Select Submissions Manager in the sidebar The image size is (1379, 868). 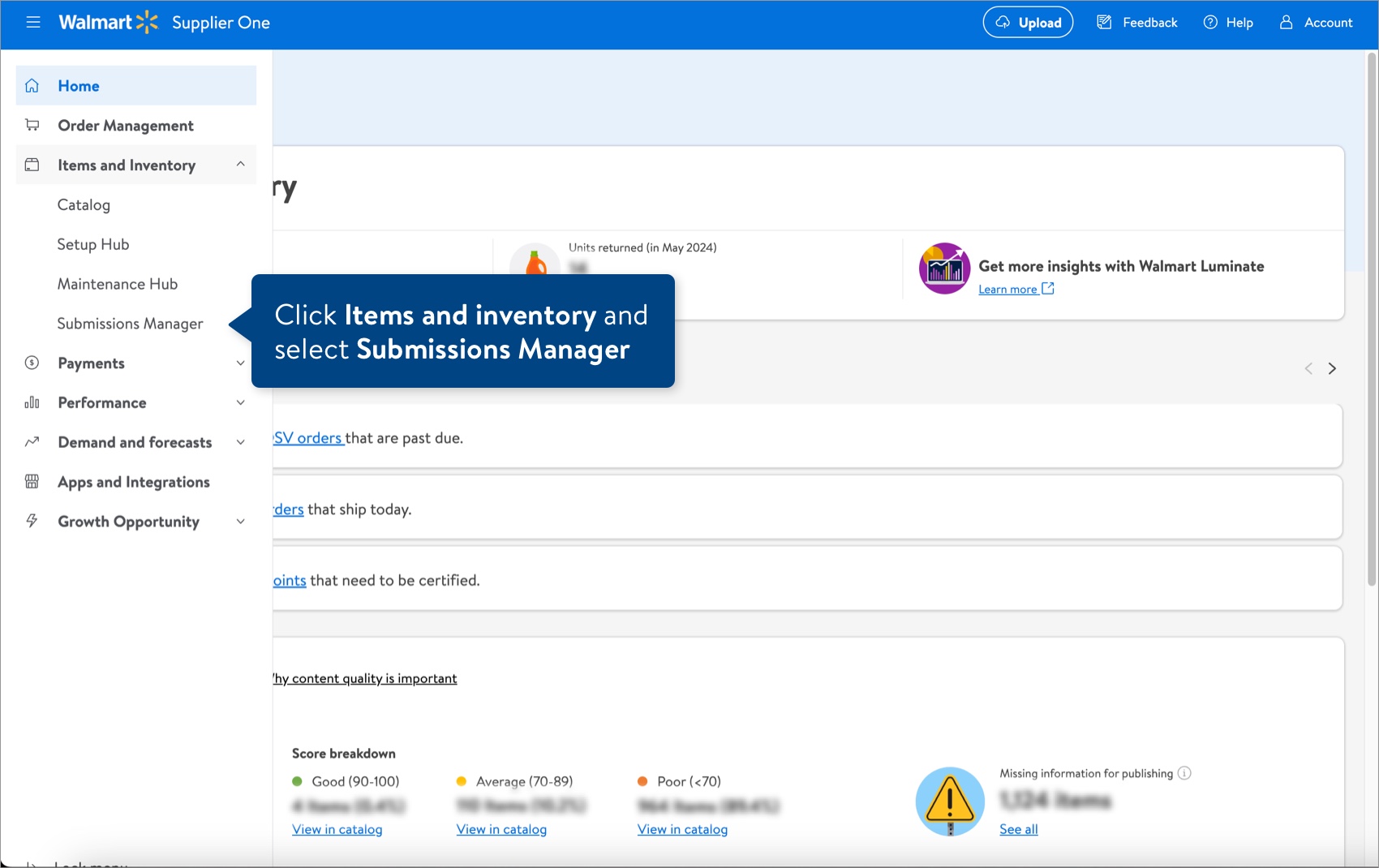point(130,323)
